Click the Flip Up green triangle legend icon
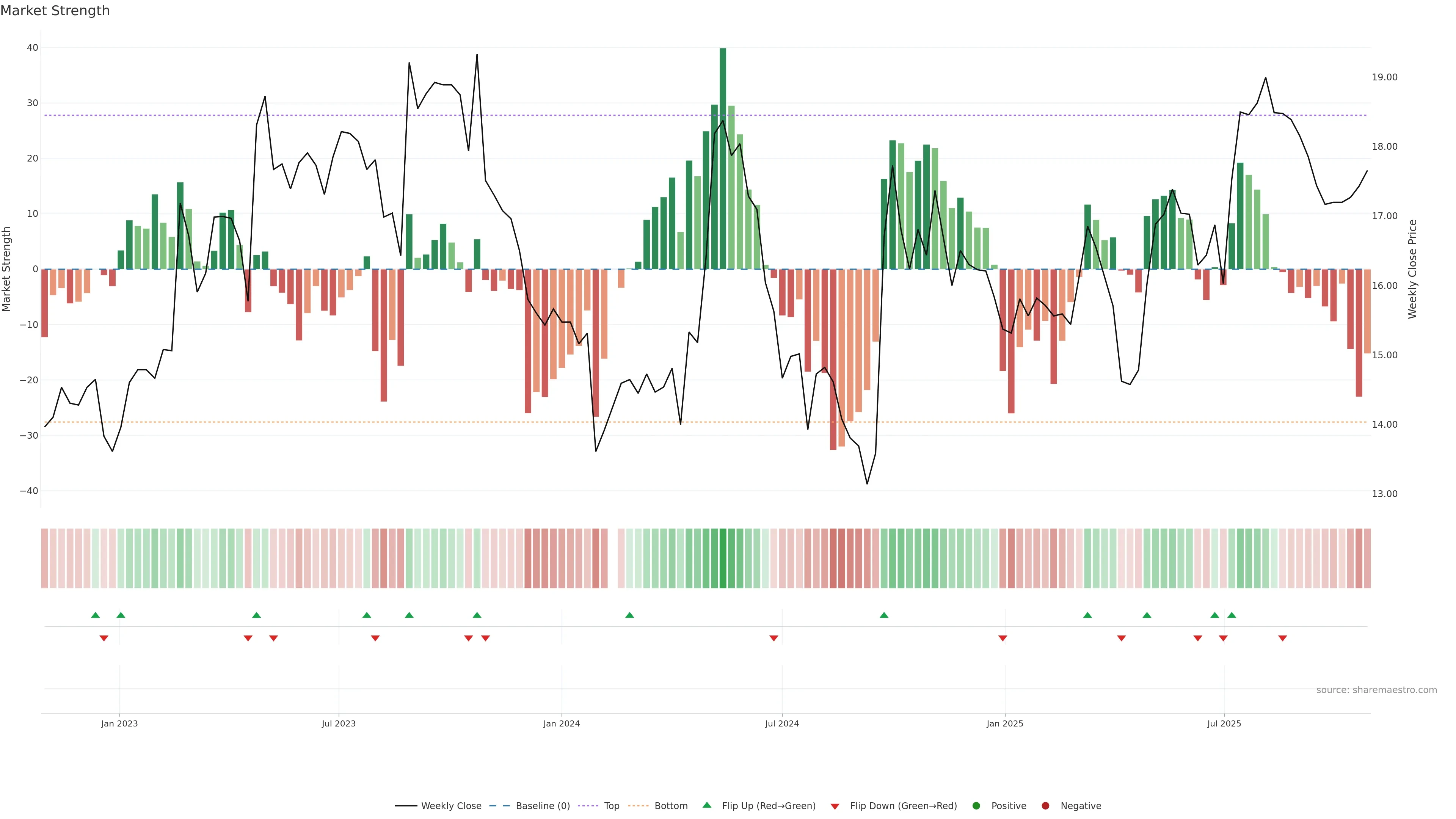 pos(706,805)
